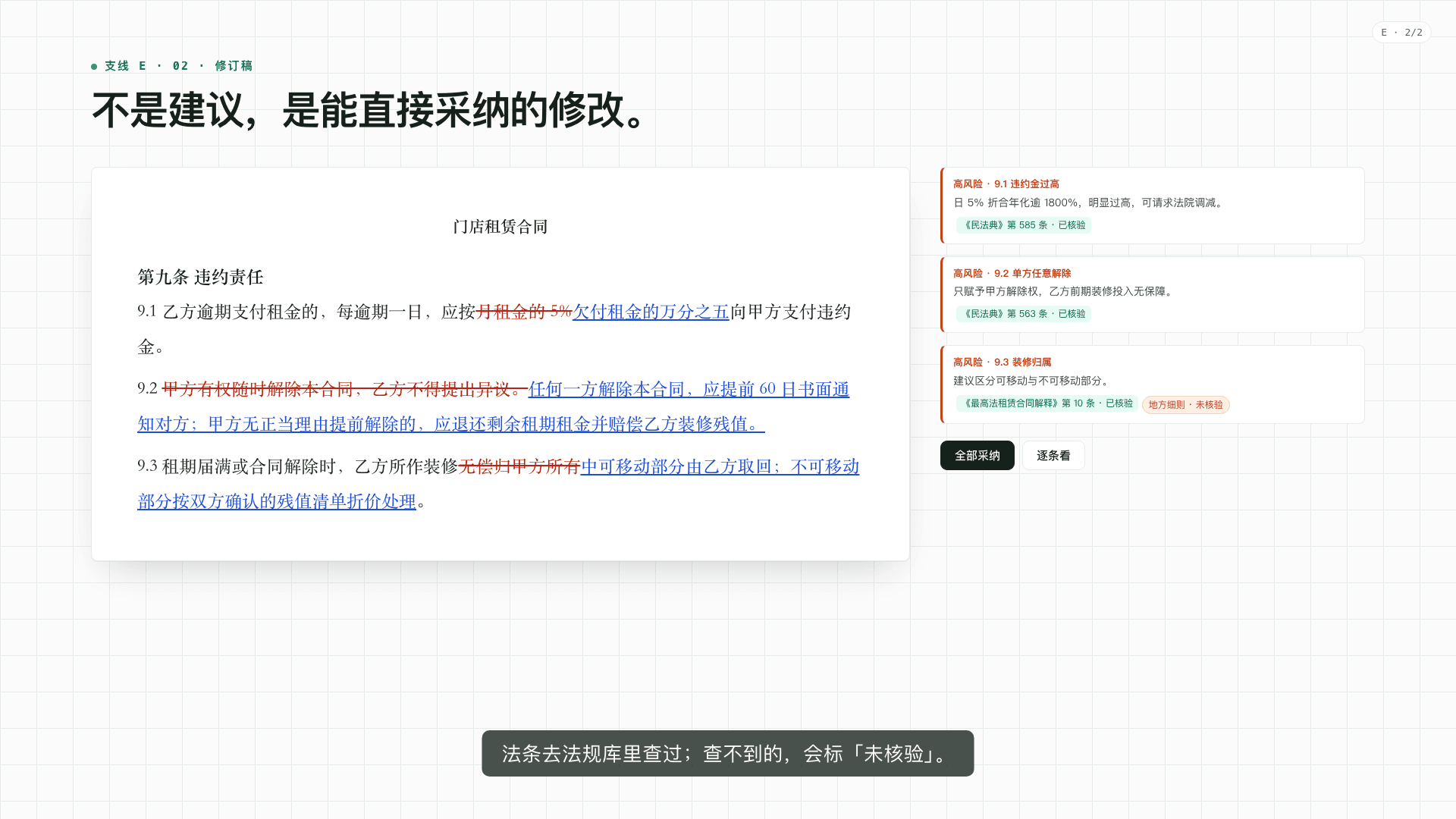Screen dimensions: 1456x819
Task: Click the deleted text 无偿归甲方所有
Action: pyautogui.click(x=519, y=466)
